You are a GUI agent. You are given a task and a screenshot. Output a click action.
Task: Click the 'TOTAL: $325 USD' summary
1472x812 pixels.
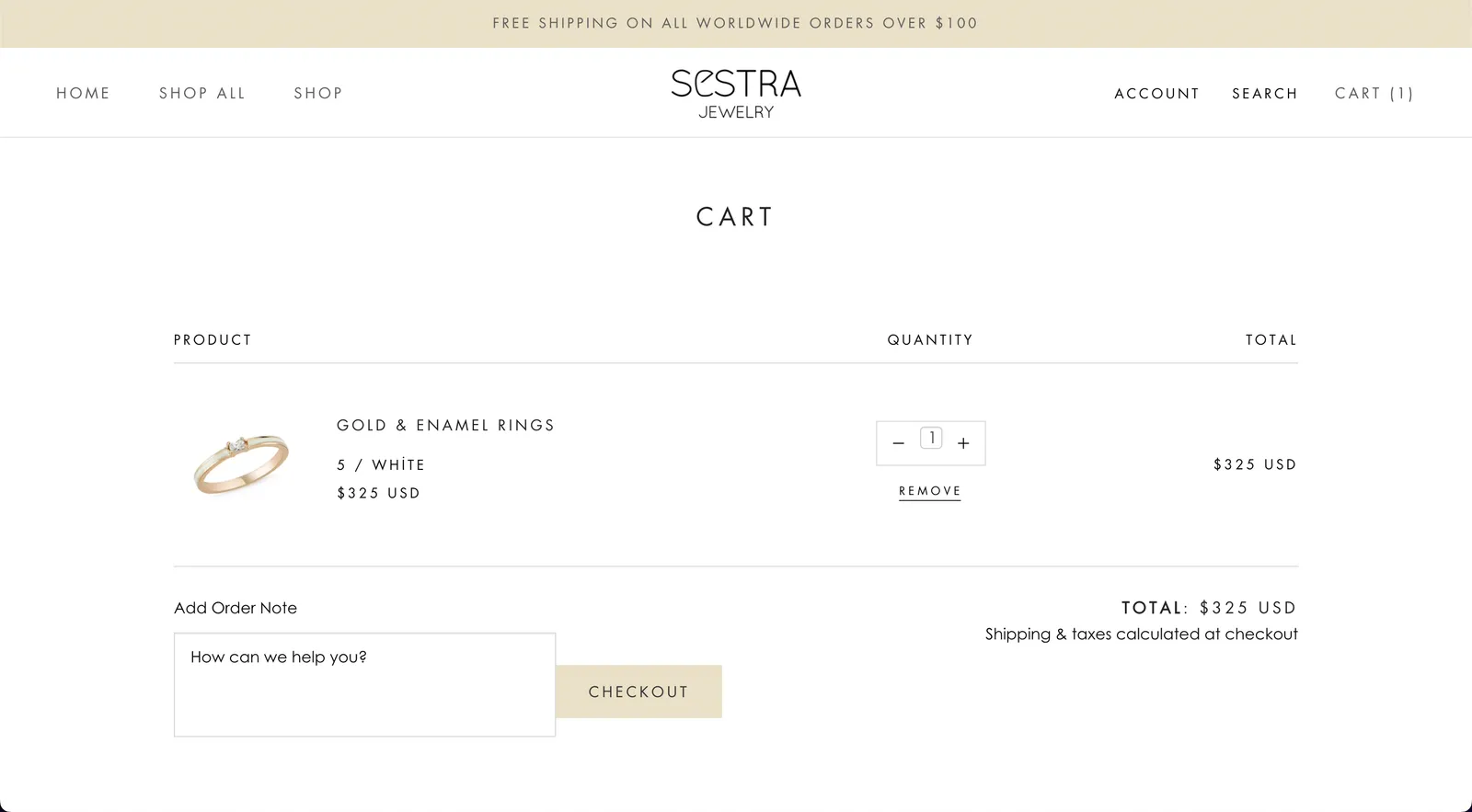click(1209, 608)
